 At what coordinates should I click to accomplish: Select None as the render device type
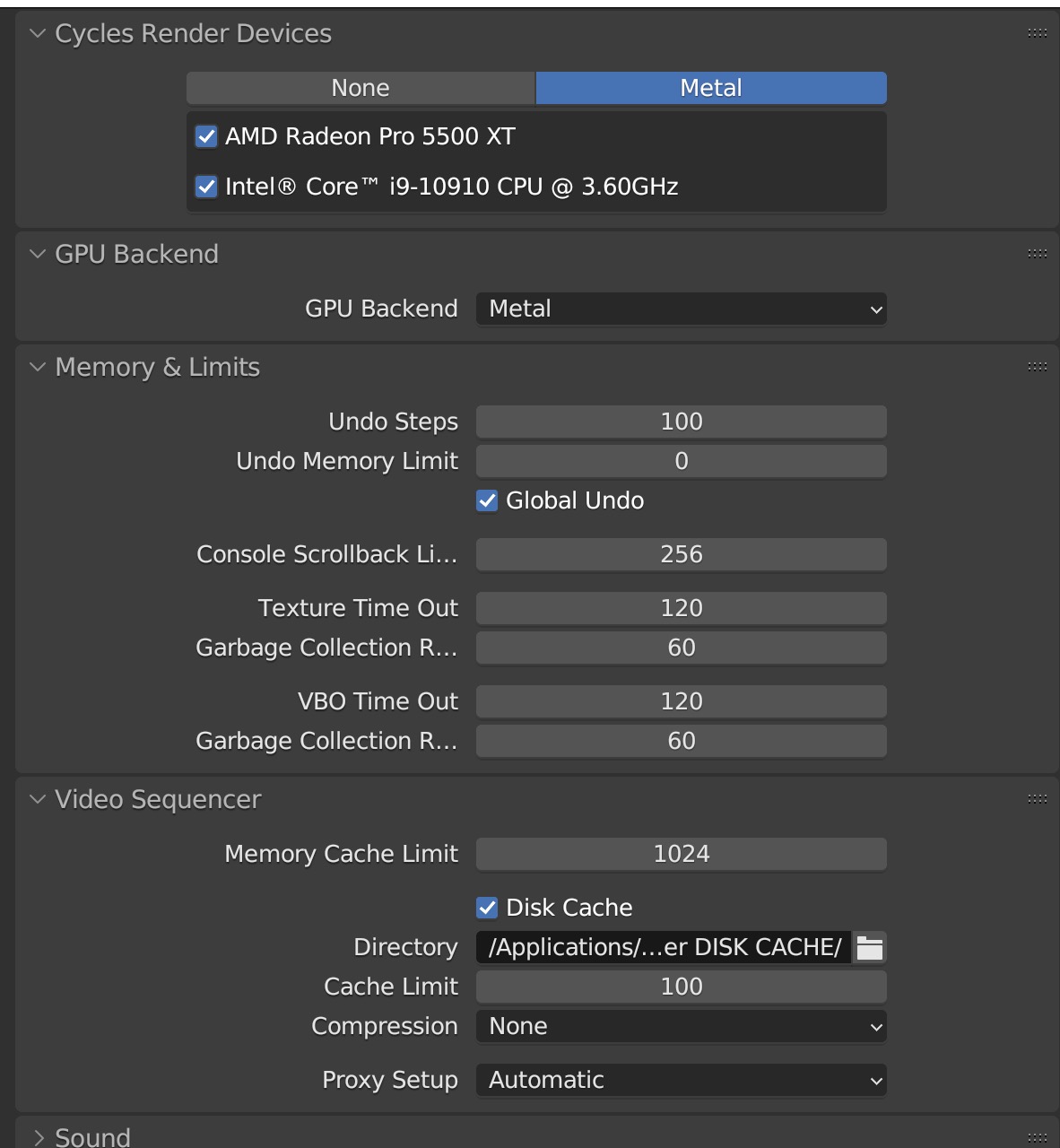[361, 88]
